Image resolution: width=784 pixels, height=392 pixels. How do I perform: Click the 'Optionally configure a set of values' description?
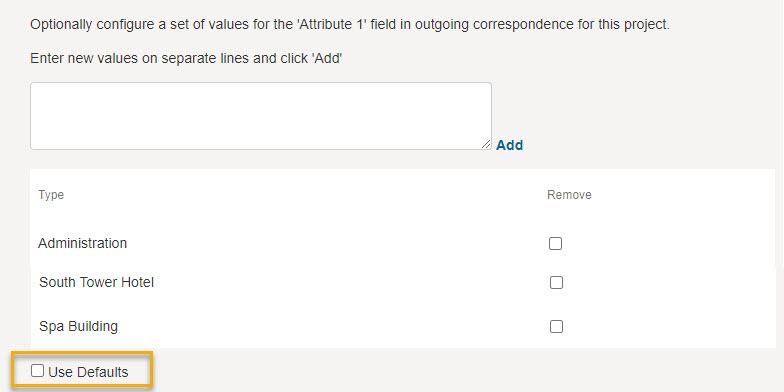[350, 24]
